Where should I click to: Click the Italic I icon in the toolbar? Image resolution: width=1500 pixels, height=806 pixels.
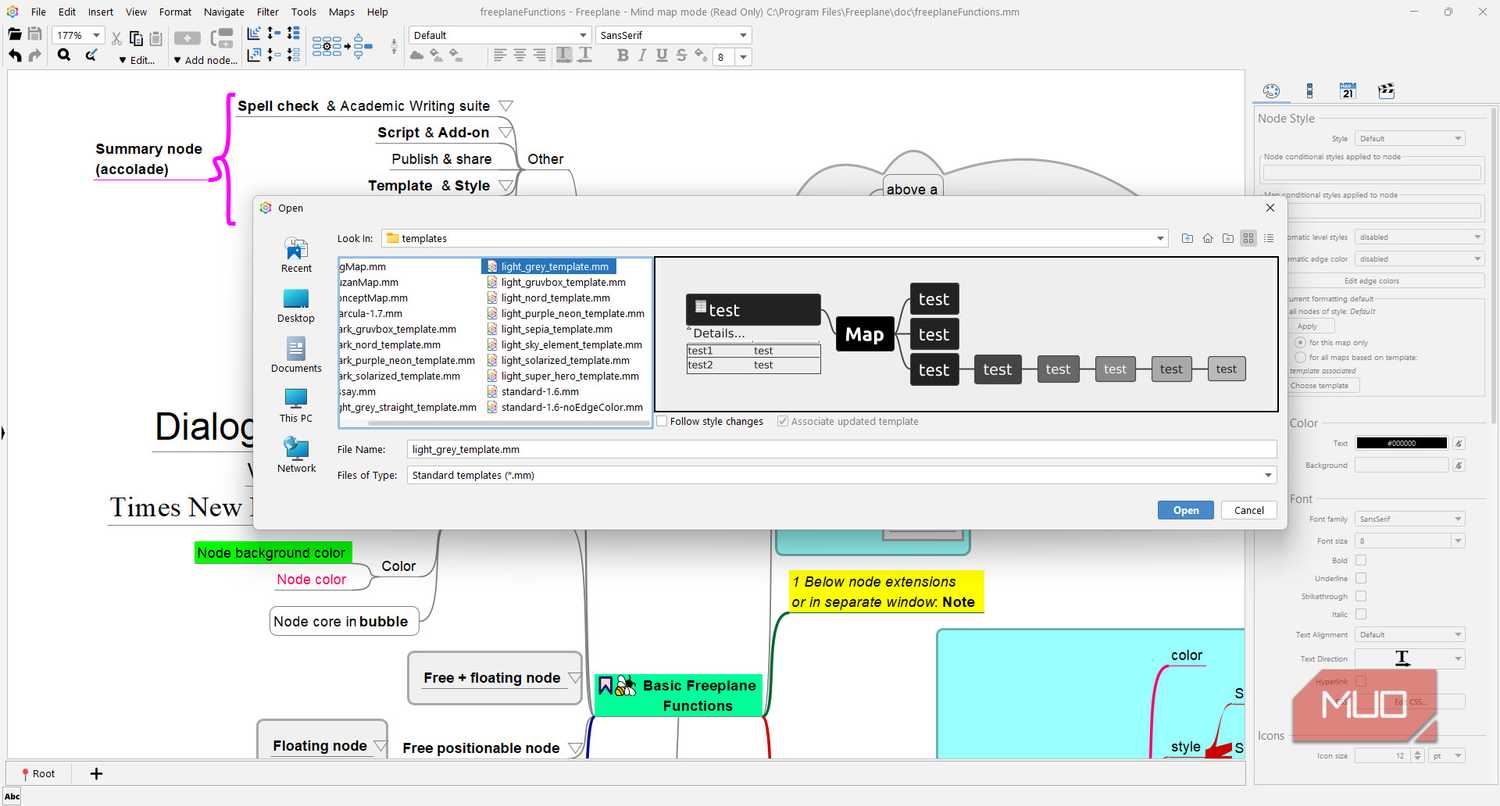coord(642,56)
